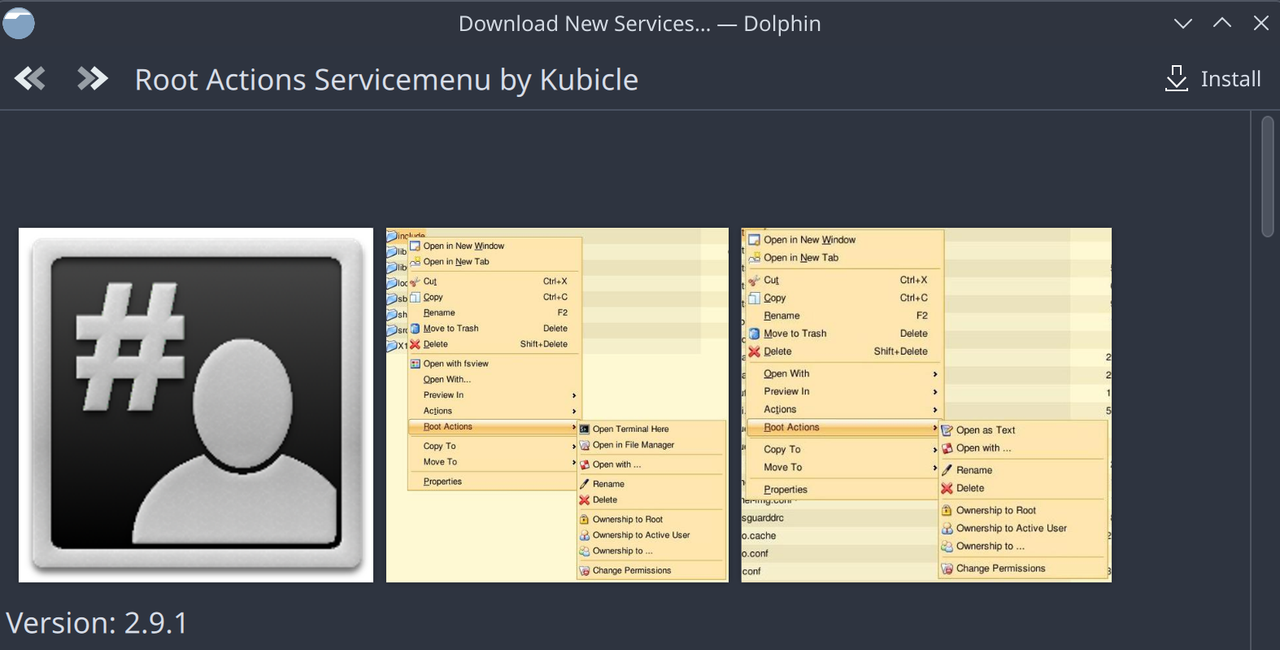Close the Download New Services window

click(1261, 23)
